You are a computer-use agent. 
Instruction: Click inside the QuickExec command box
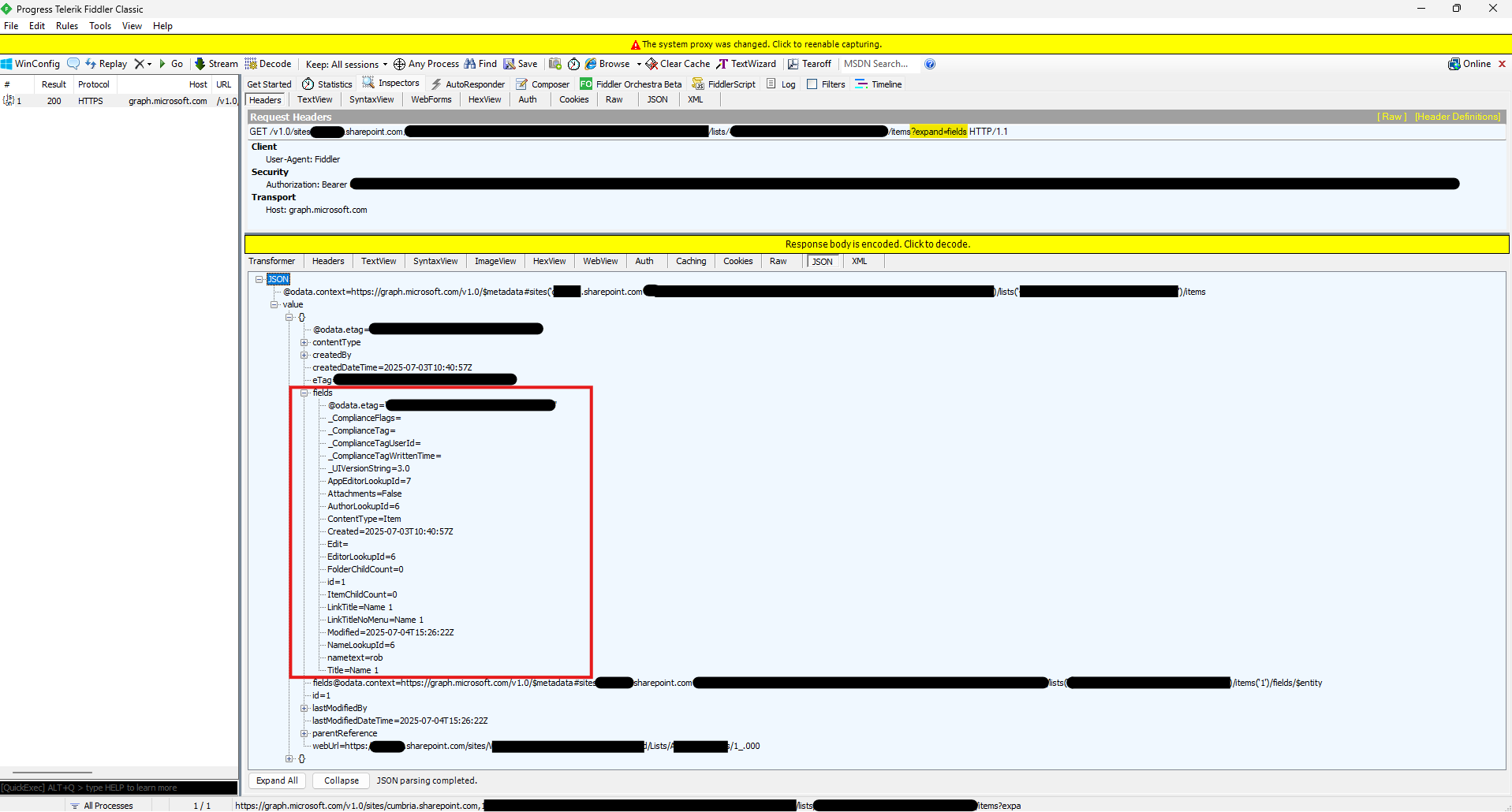click(x=118, y=788)
